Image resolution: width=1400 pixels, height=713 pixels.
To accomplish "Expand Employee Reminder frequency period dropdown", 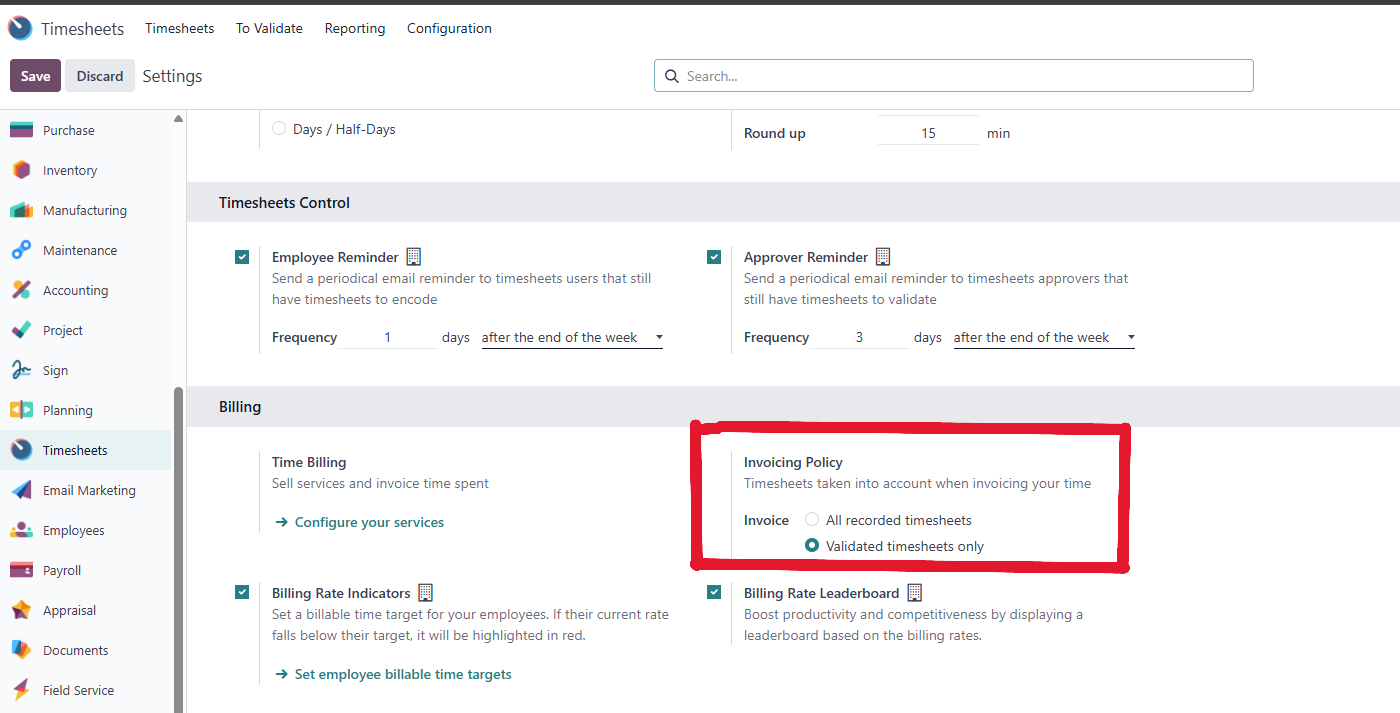I will [572, 338].
